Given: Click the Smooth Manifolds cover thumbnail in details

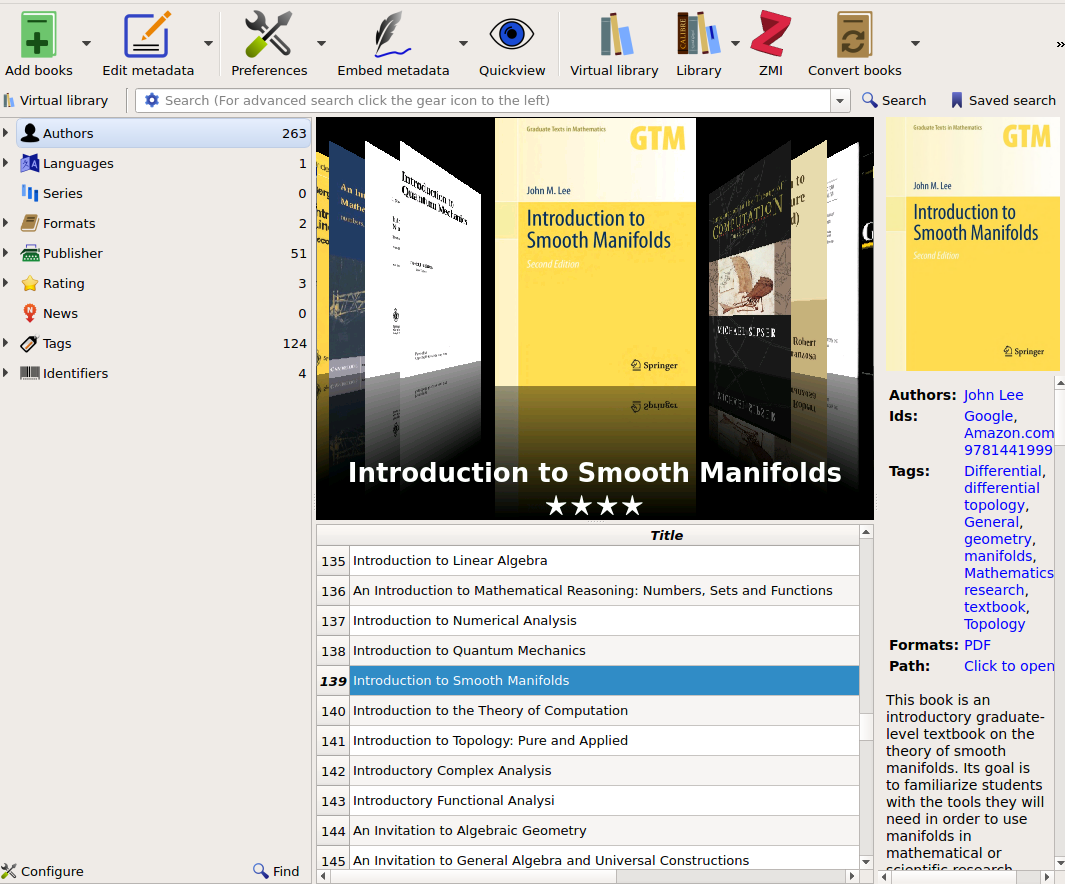Looking at the screenshot, I should [972, 244].
